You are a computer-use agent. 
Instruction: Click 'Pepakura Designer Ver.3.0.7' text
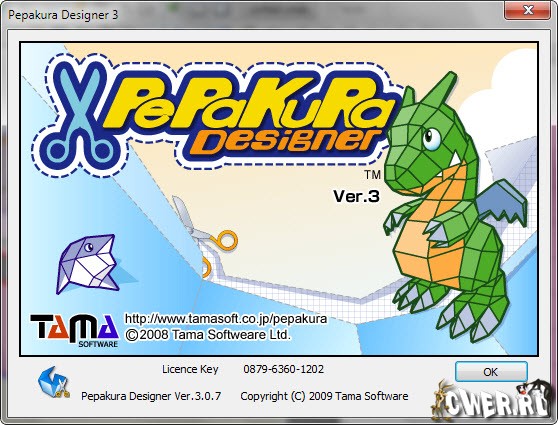coord(151,396)
